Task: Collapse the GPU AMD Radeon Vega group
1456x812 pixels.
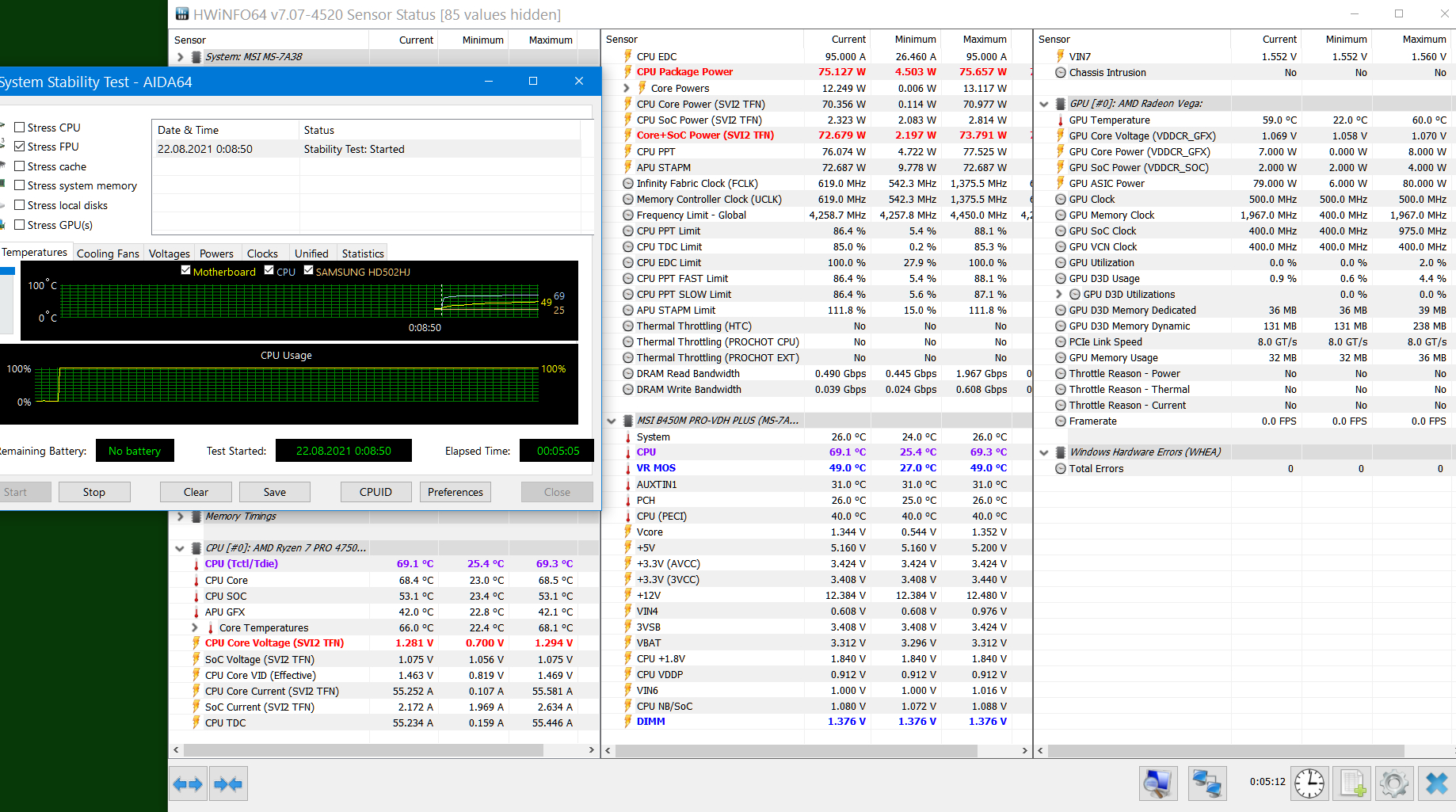Action: pos(1044,104)
